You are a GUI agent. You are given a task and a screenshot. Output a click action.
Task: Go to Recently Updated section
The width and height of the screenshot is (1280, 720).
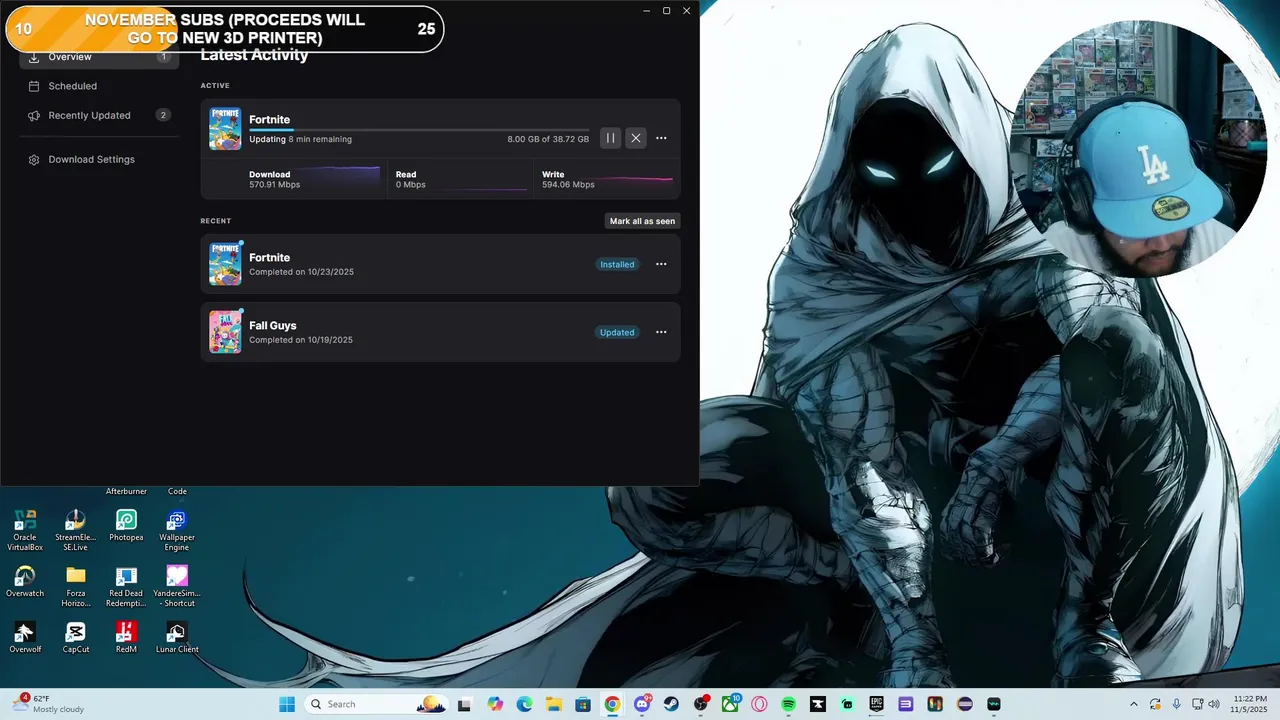99,115
